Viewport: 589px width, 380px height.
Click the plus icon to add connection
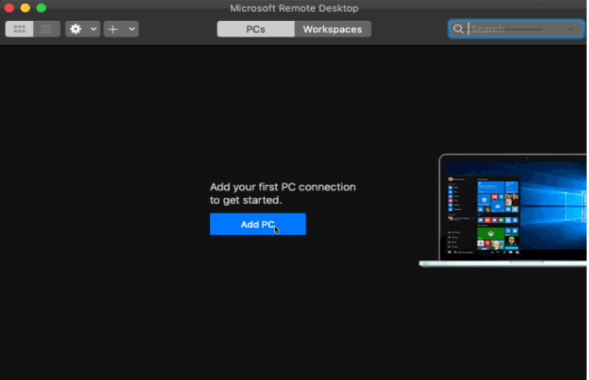click(113, 29)
